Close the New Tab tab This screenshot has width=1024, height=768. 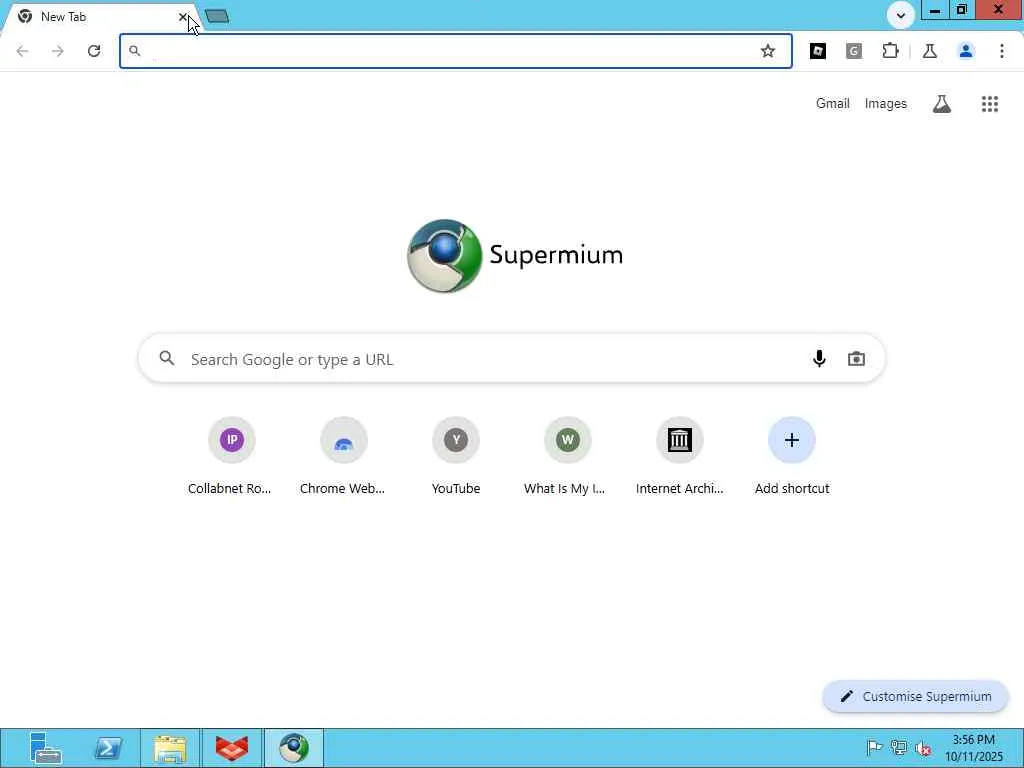point(183,17)
